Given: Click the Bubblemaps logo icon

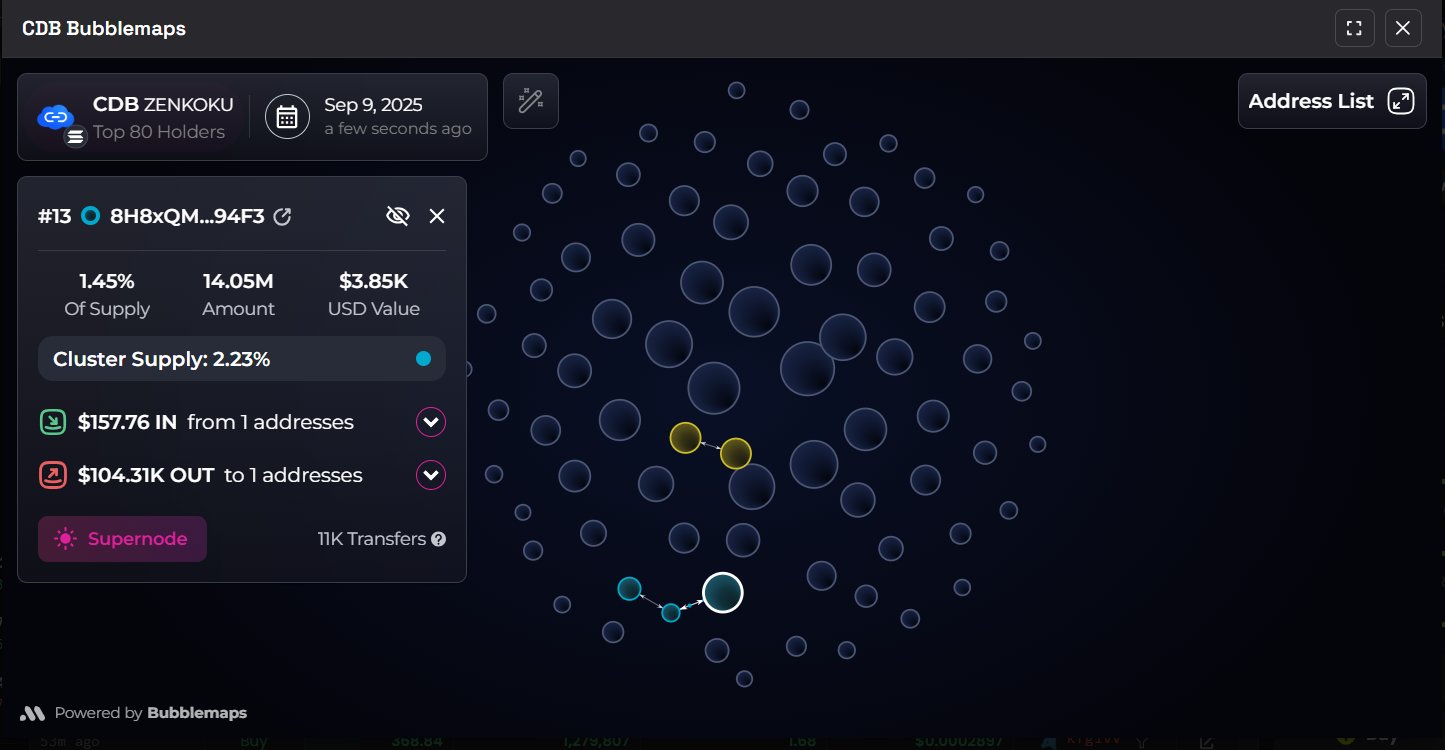Looking at the screenshot, I should coord(33,713).
